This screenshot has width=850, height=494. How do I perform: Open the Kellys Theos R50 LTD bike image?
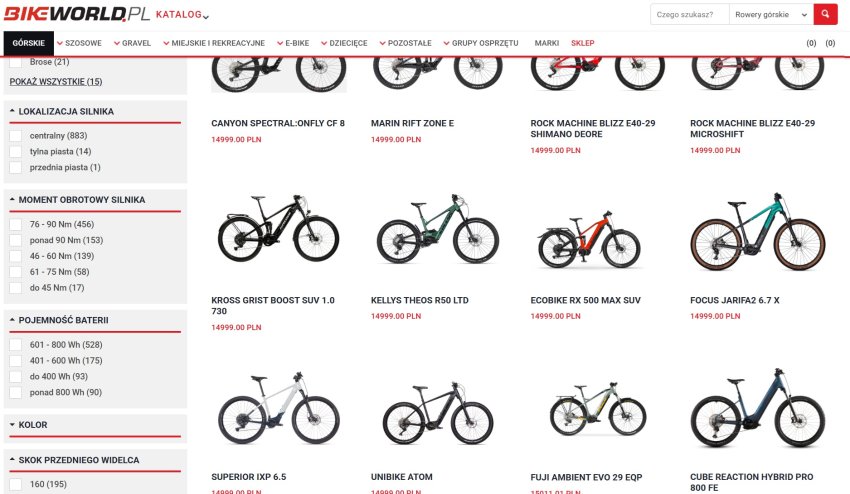click(438, 229)
